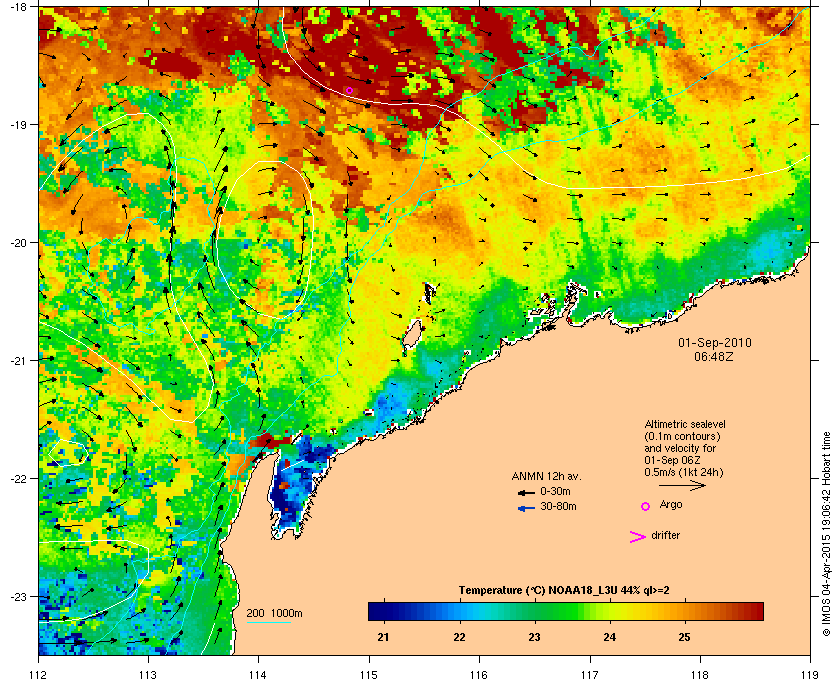The image size is (840, 680).
Task: Click the 30-80m depth label
Action: click(558, 506)
